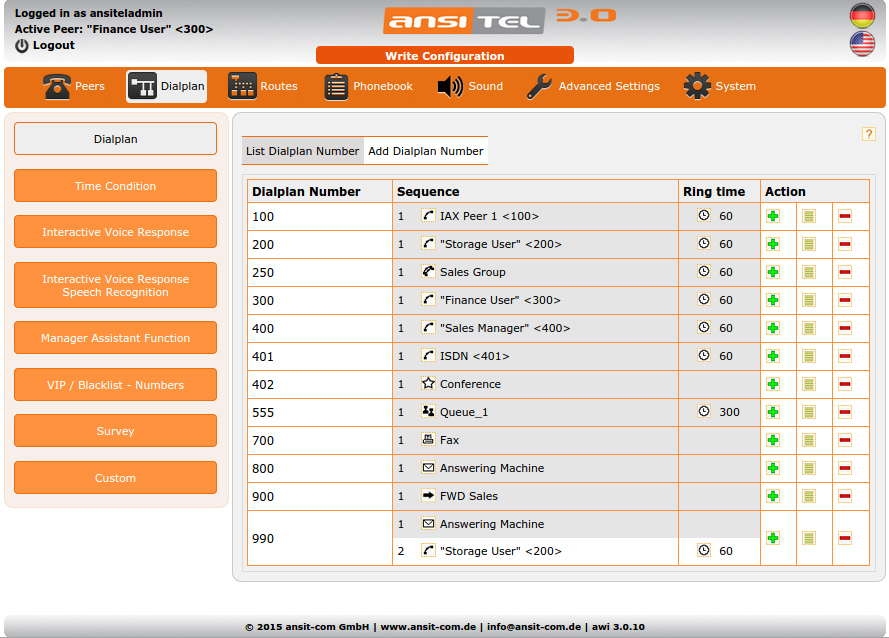Image resolution: width=889 pixels, height=638 pixels.
Task: Click the System gear icon
Action: tap(697, 87)
